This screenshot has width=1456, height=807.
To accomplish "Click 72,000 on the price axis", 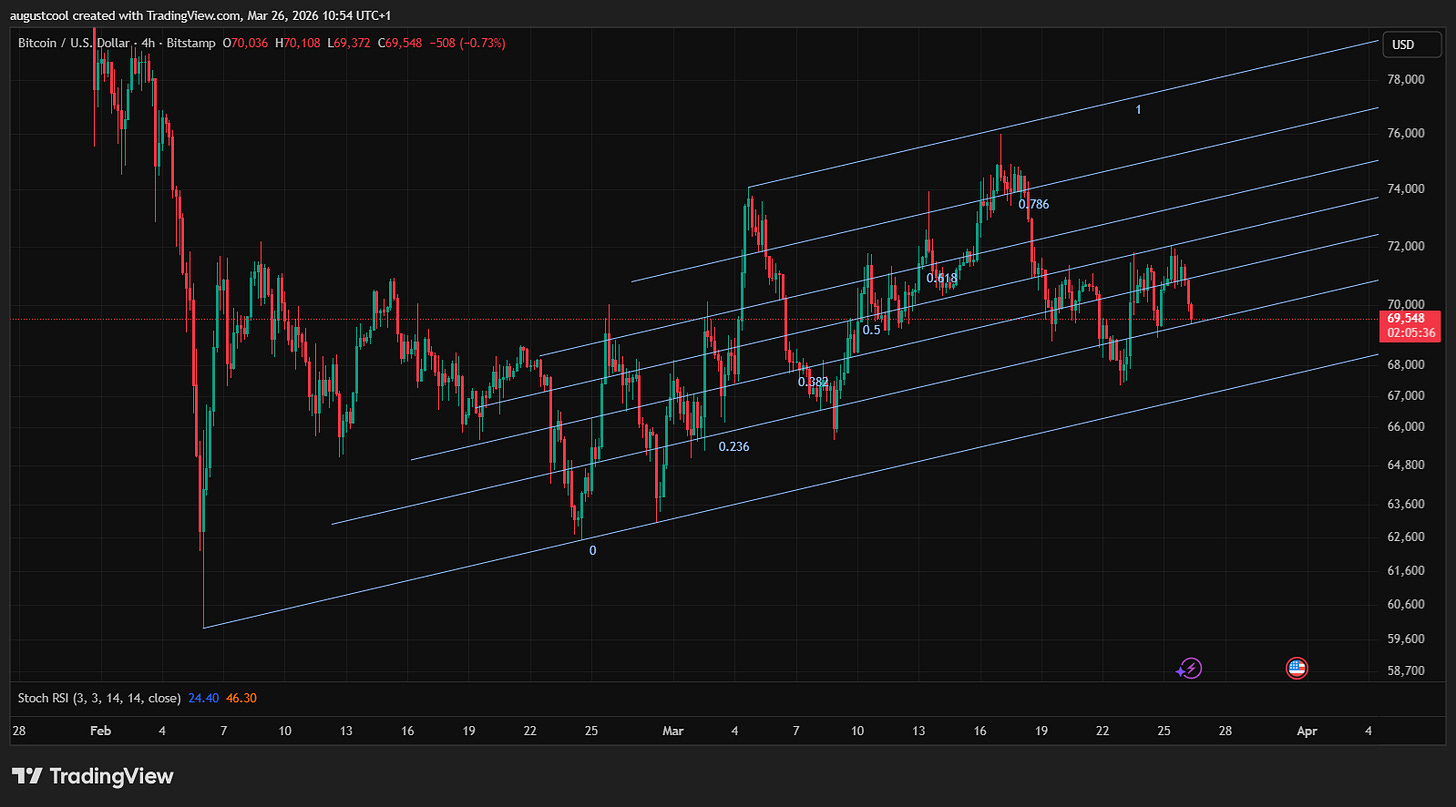I will 1407,246.
